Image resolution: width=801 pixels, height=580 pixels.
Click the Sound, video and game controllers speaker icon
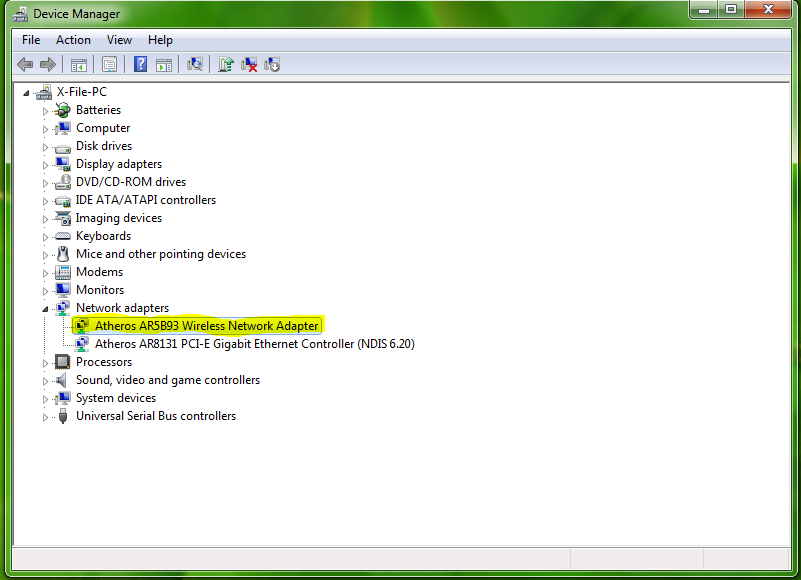(62, 380)
